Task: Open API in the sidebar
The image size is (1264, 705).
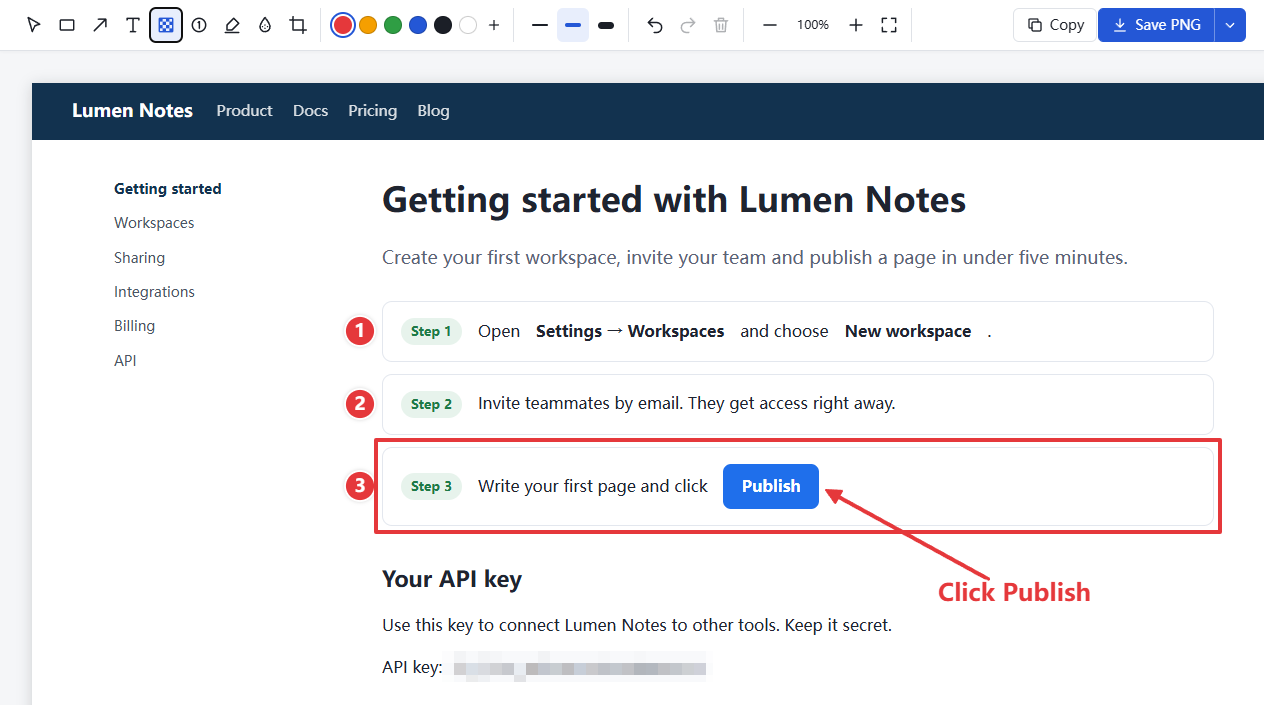Action: [x=125, y=361]
